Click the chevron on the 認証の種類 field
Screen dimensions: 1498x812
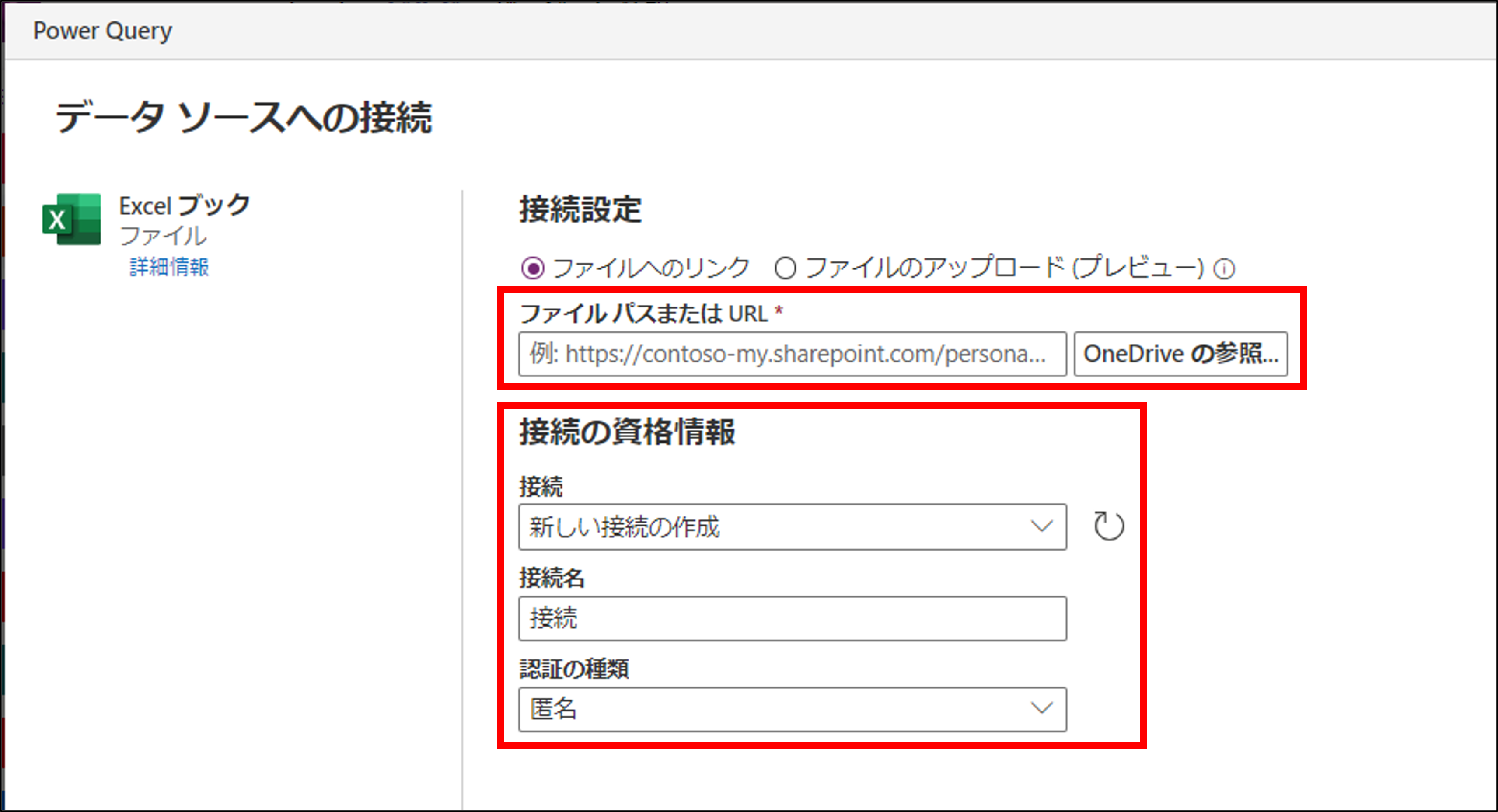[x=1041, y=708]
